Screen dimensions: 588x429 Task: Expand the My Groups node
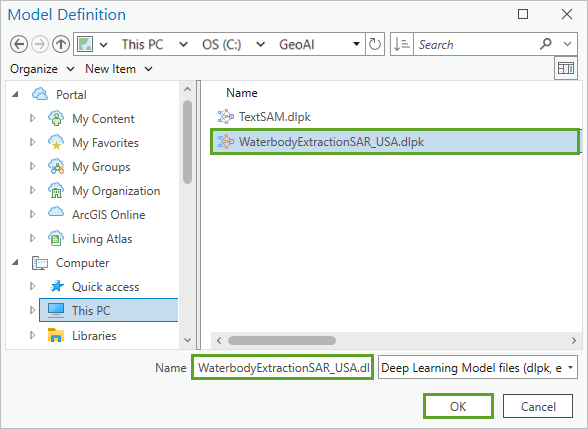(33, 166)
